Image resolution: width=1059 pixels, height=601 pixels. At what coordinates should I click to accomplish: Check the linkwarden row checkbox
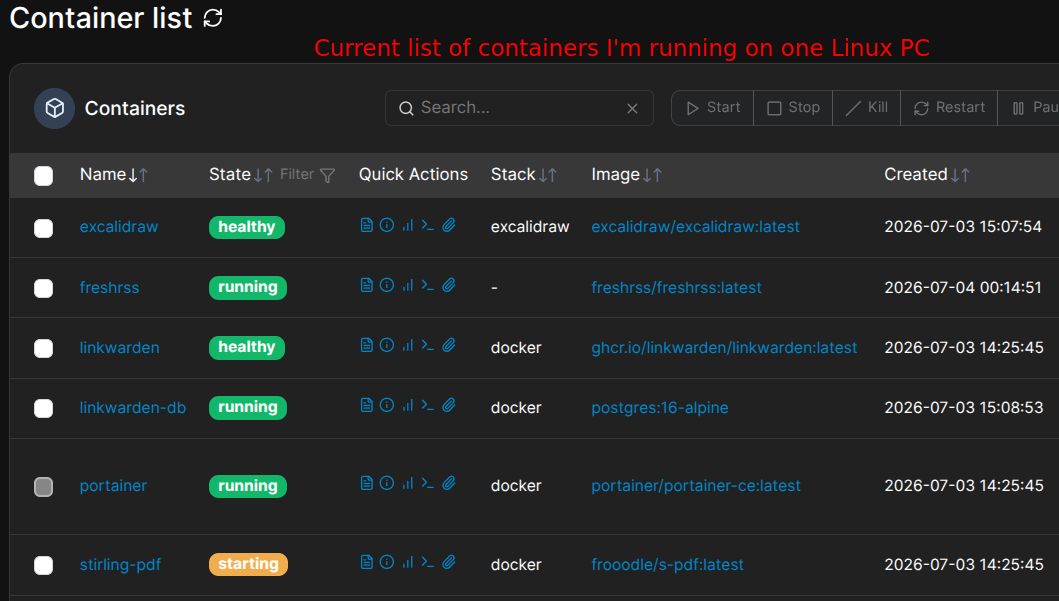click(44, 348)
